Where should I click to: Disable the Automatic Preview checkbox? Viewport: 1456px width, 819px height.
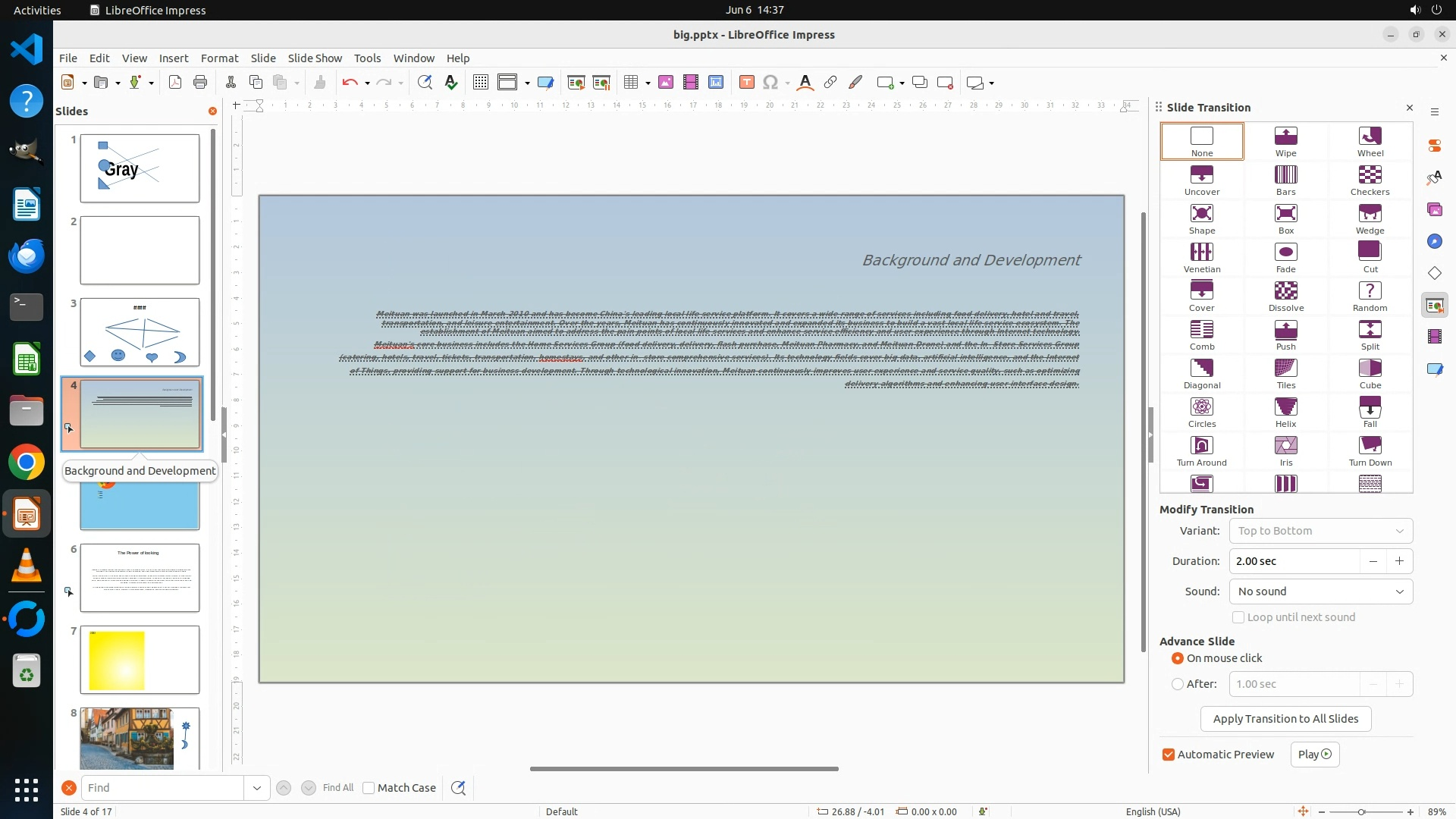point(1169,755)
